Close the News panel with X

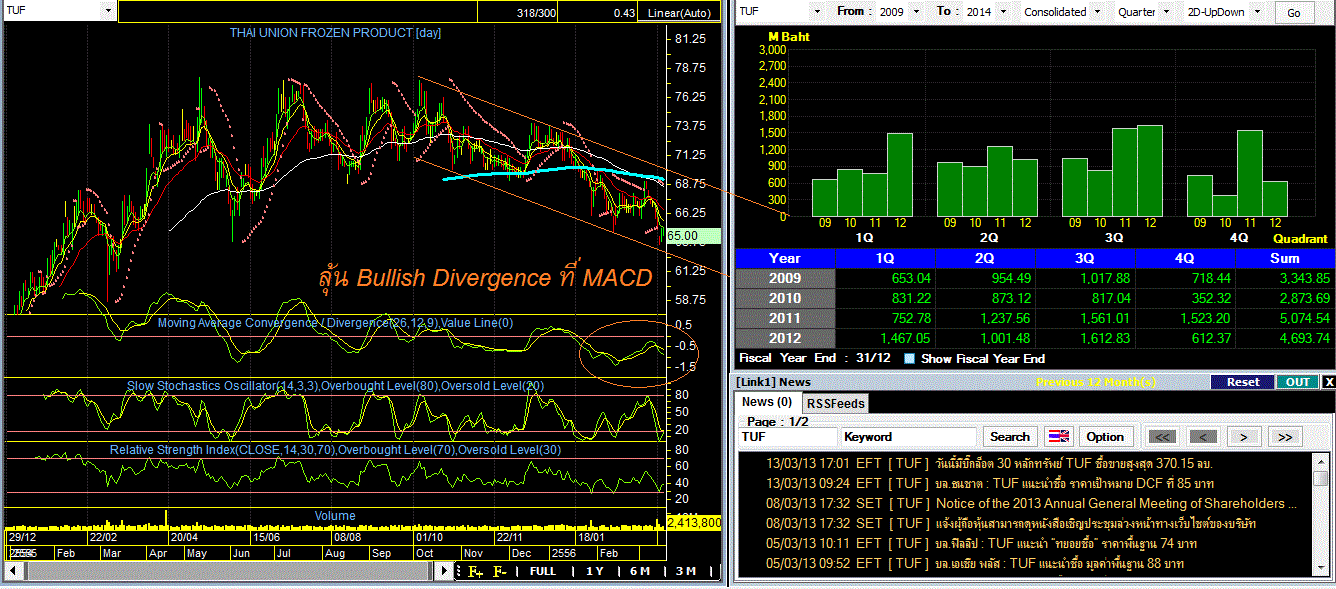point(1328,382)
